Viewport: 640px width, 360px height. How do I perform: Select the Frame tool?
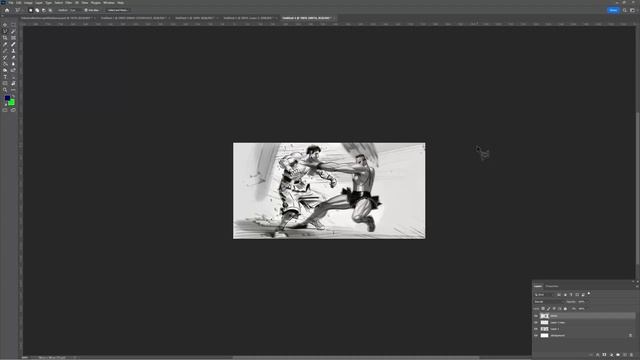click(13, 38)
